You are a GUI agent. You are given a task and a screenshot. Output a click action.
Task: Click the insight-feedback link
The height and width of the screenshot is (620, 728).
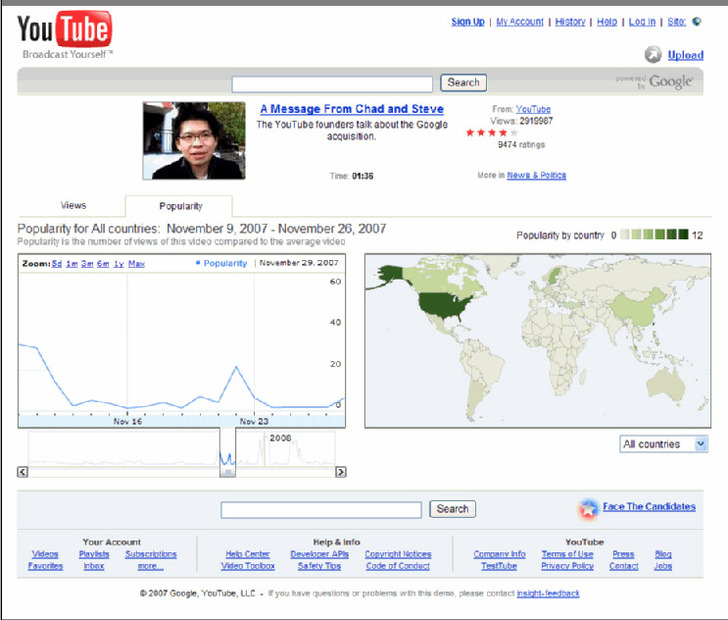click(548, 593)
